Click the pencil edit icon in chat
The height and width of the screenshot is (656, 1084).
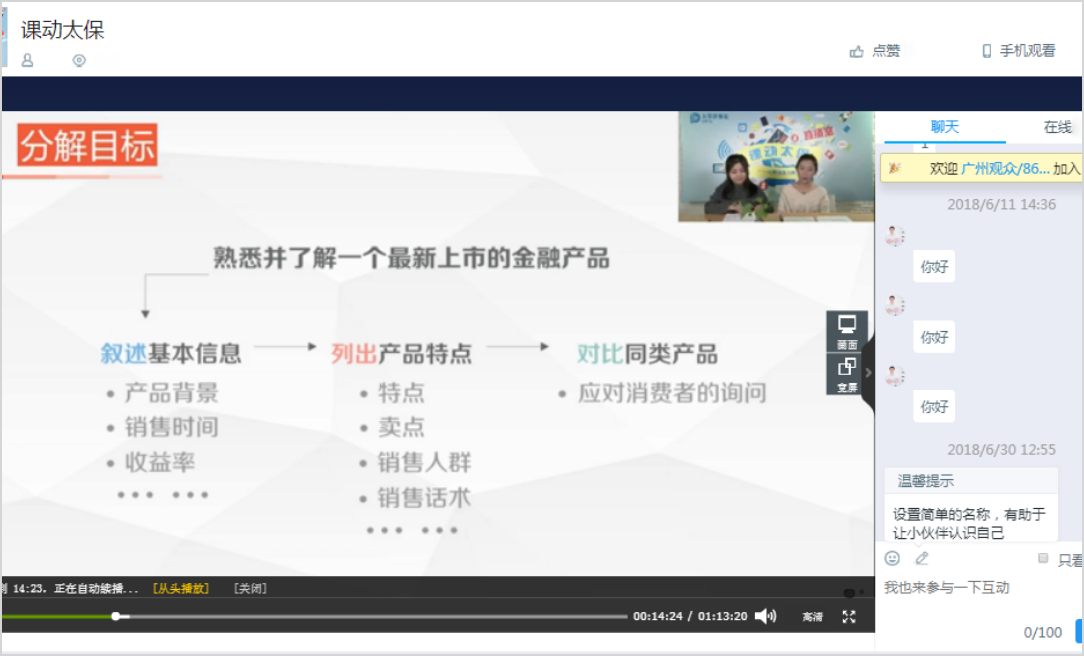pyautogui.click(x=921, y=558)
